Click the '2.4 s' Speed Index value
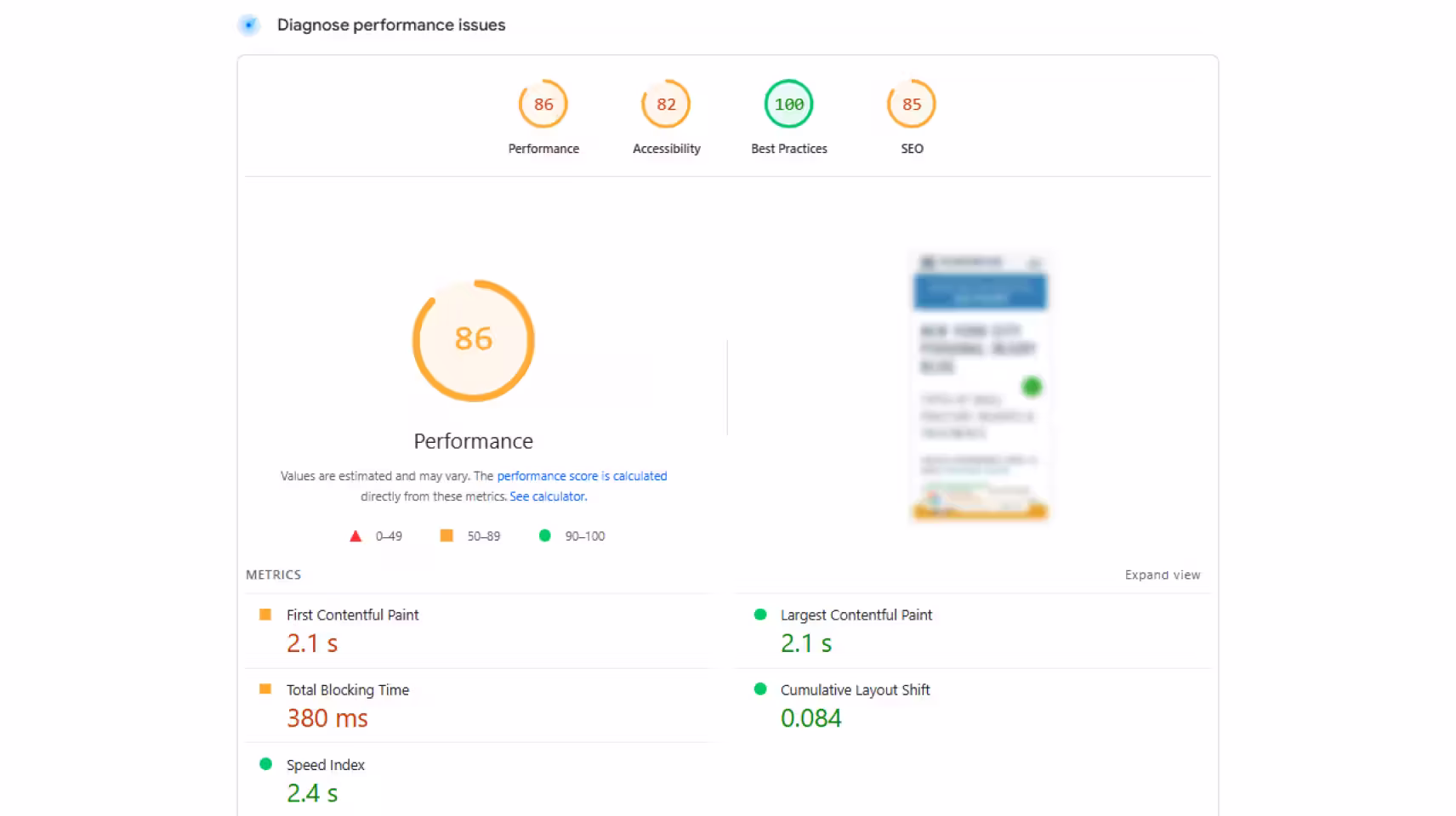 pos(312,793)
